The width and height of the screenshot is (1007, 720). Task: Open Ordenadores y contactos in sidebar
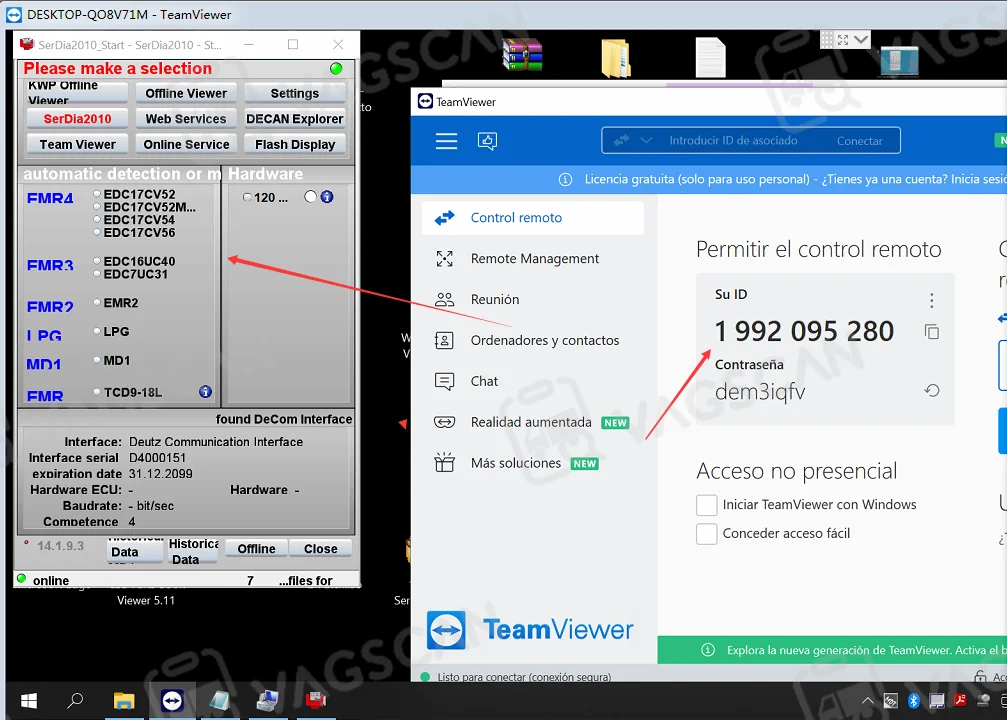pos(544,341)
